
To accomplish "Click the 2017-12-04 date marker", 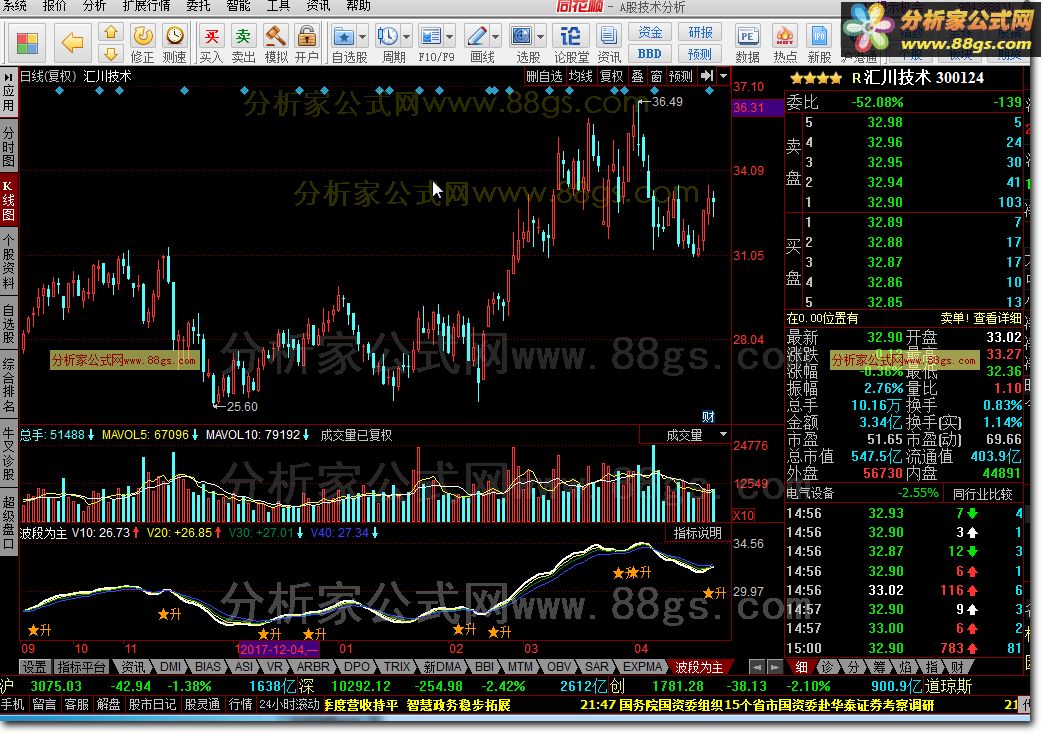I will [277, 649].
